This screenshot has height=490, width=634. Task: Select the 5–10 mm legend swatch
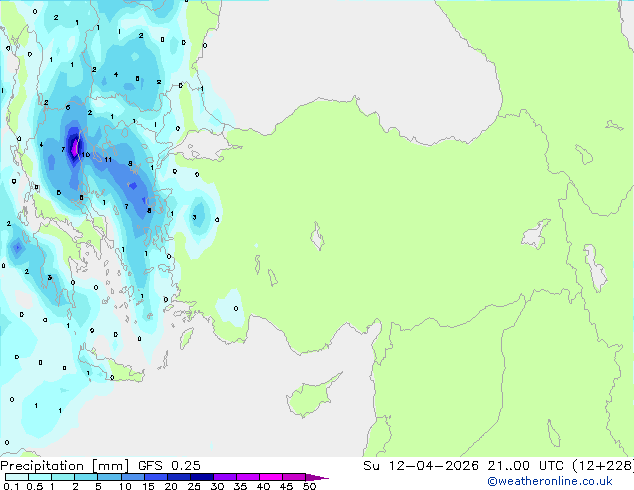pyautogui.click(x=109, y=477)
